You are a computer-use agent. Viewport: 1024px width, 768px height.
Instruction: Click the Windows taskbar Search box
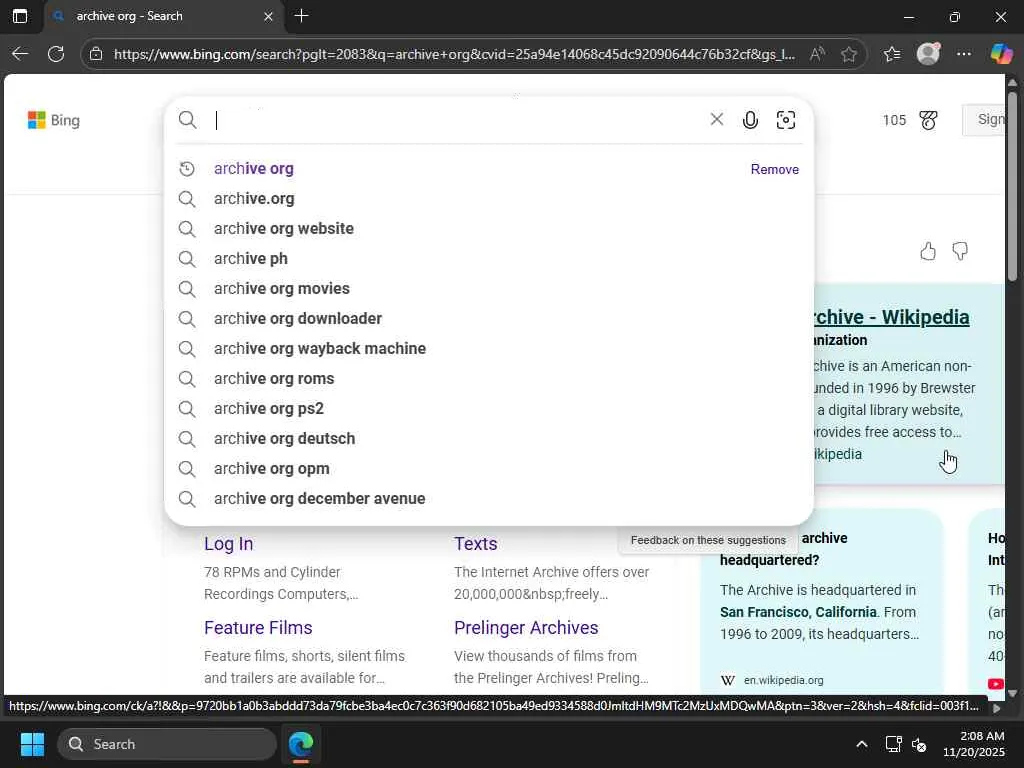point(167,744)
